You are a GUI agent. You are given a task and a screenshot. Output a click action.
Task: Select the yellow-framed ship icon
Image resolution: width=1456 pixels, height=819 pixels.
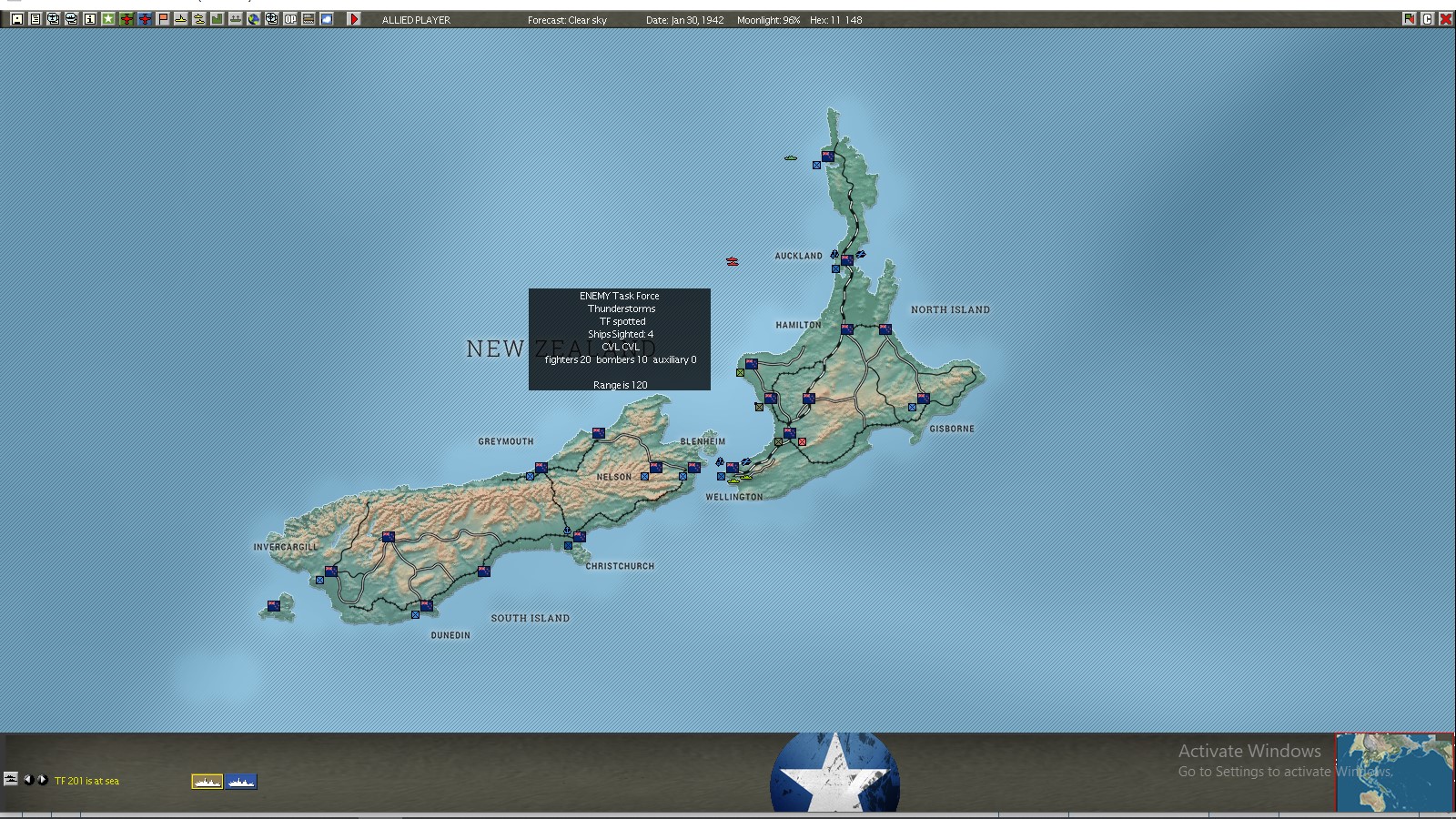pos(207,782)
